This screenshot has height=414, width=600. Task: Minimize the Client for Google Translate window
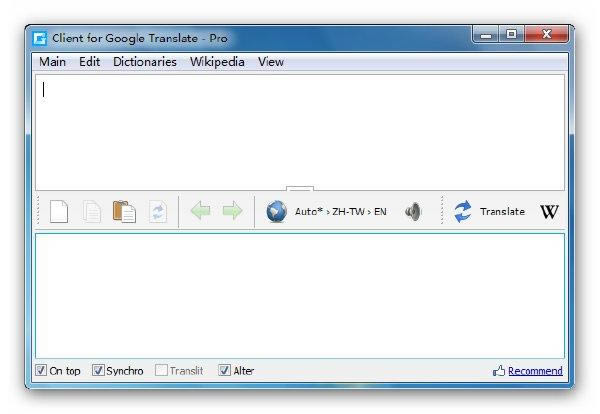point(486,35)
